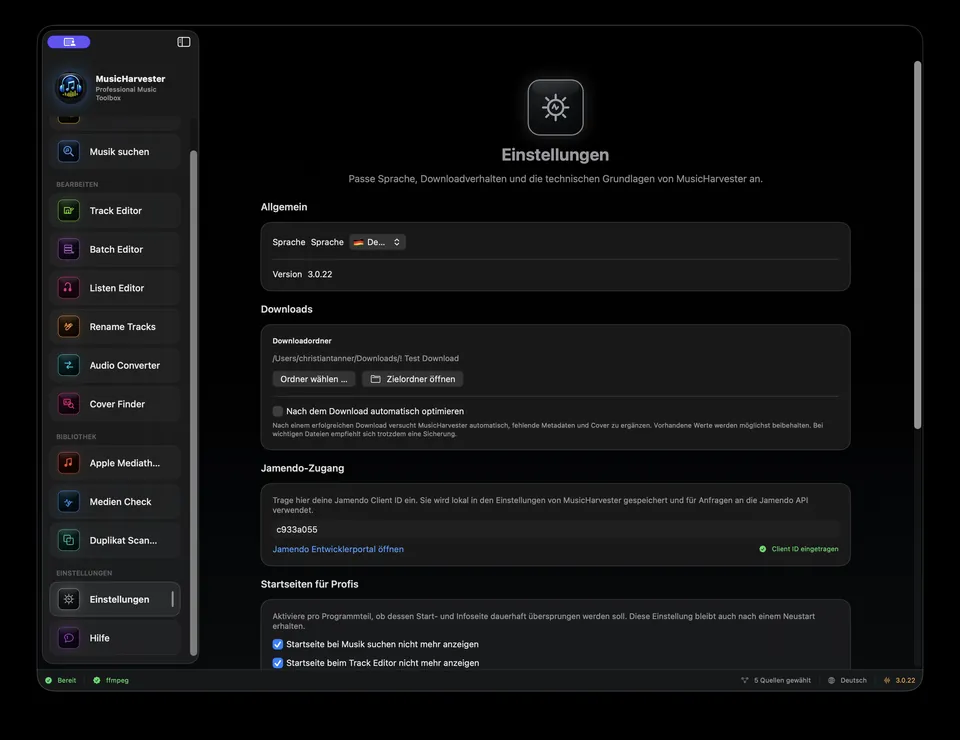Open Apple Mediathek in the sidebar
This screenshot has height=740, width=960.
[114, 463]
